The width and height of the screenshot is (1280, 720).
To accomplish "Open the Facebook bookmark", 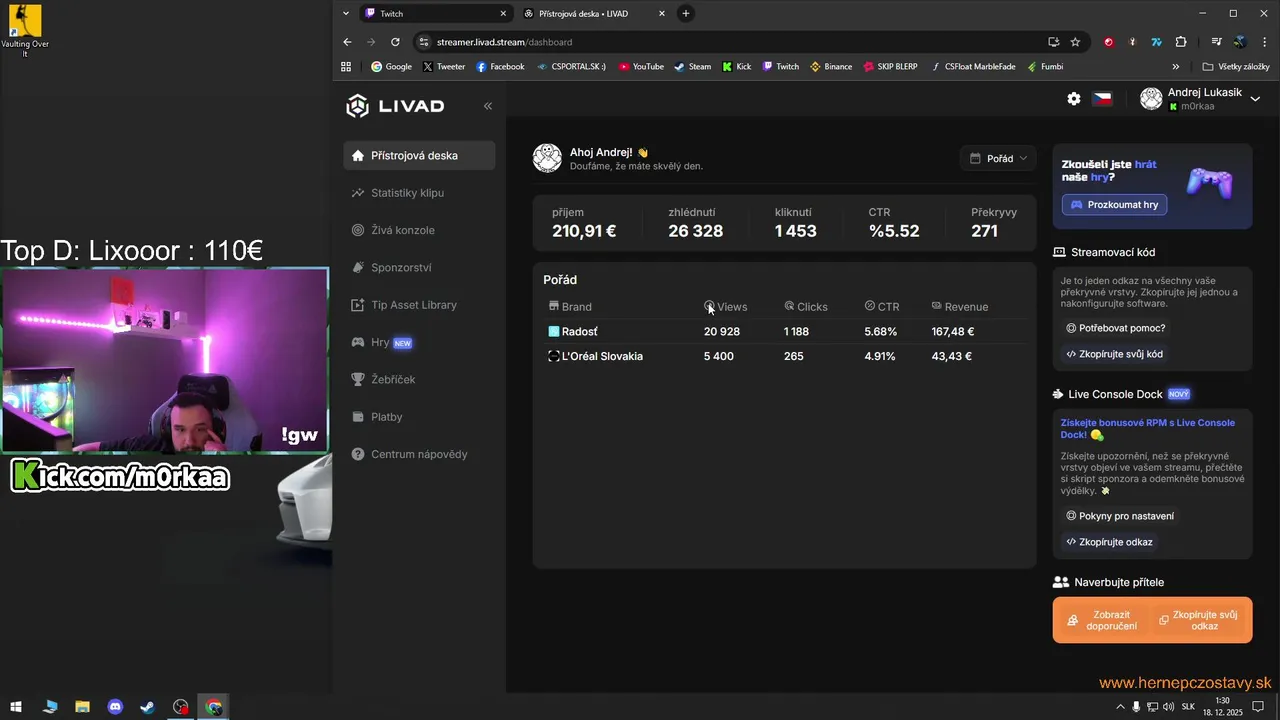I will click(500, 67).
